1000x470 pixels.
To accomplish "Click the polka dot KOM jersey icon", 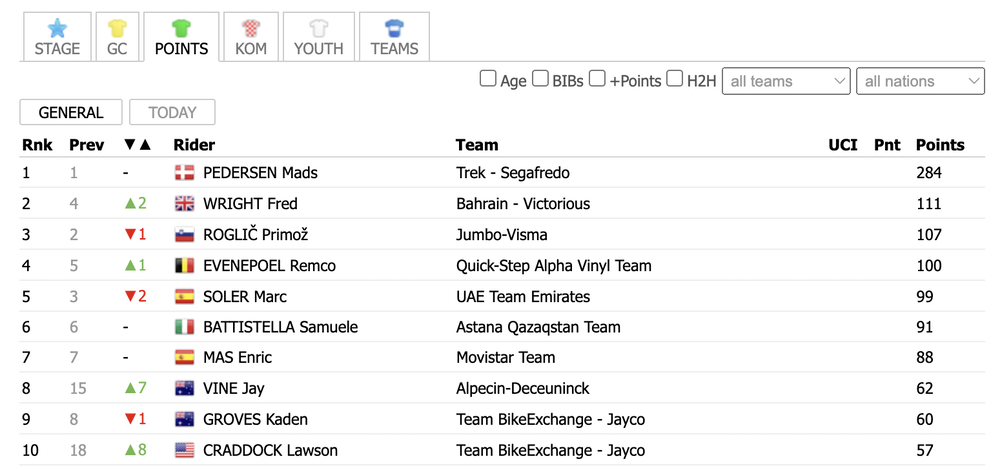I will point(251,28).
